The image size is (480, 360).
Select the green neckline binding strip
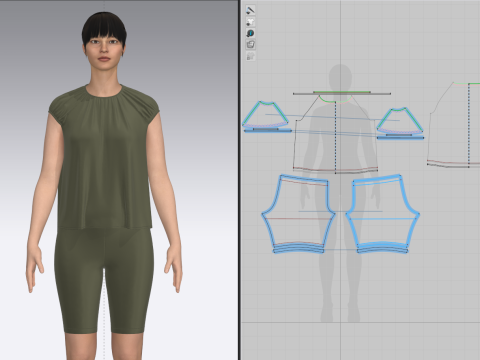(342, 92)
